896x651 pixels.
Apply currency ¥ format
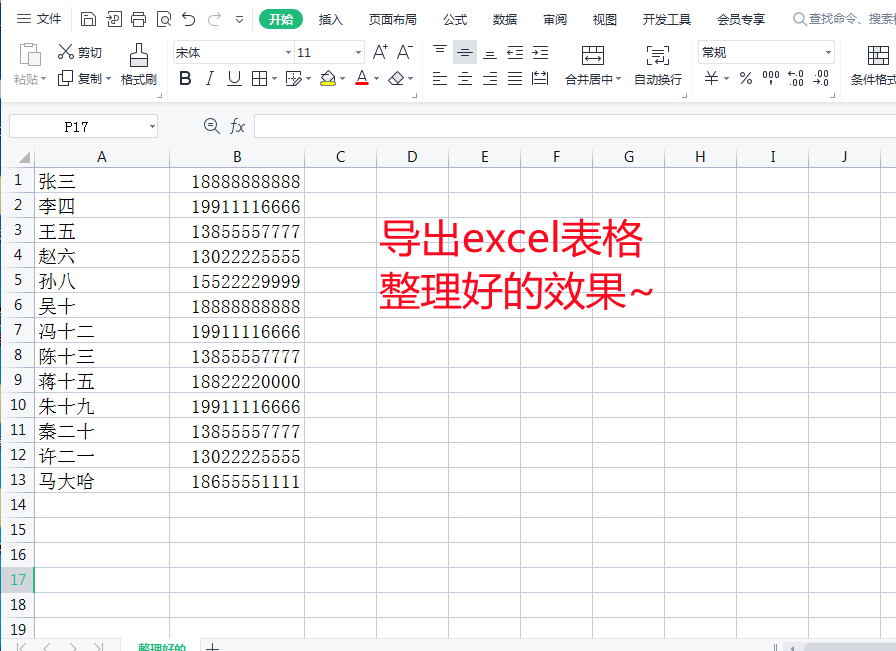(711, 78)
